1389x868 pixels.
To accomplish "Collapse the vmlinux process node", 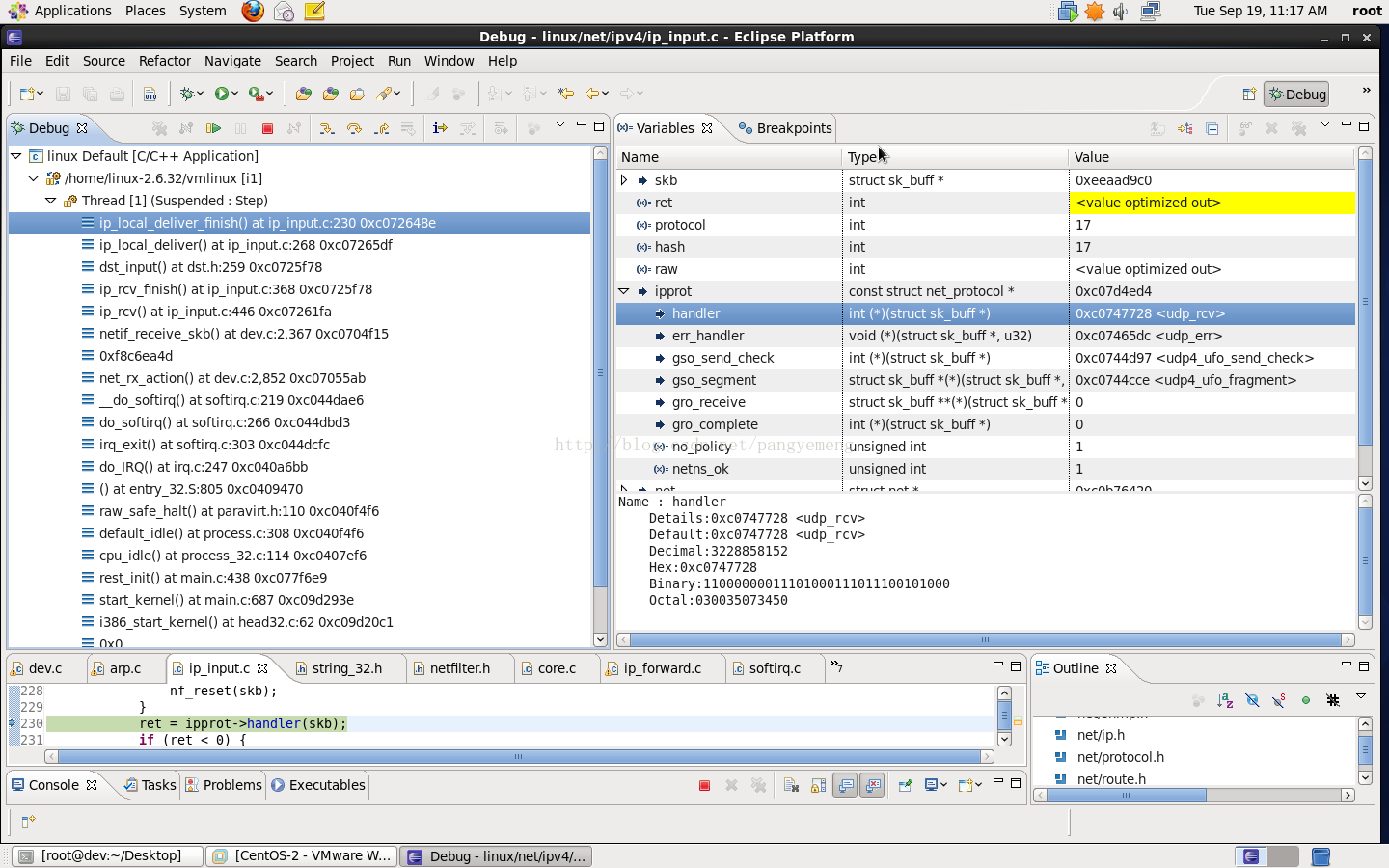I will (34, 178).
